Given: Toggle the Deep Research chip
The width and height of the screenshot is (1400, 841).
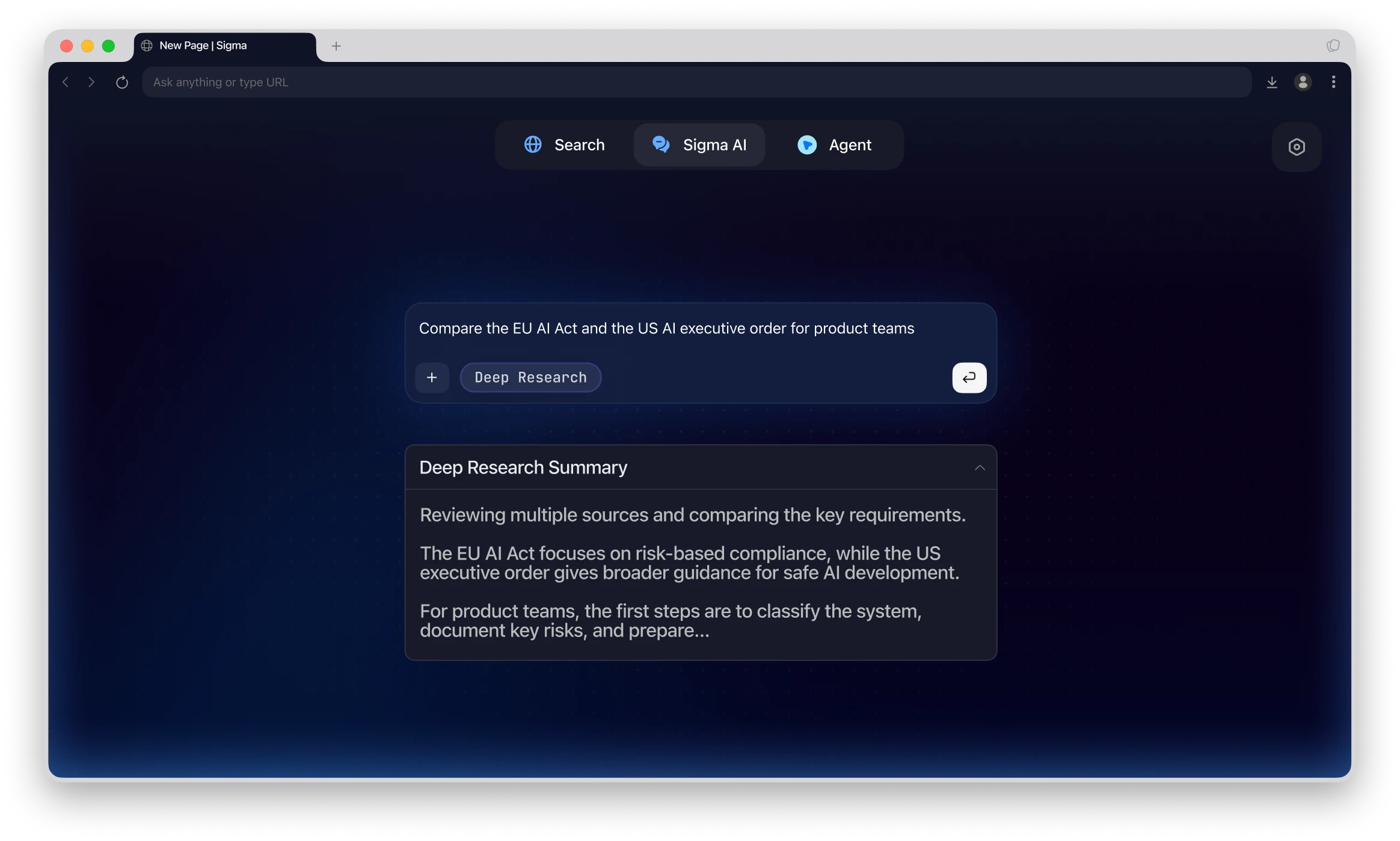Looking at the screenshot, I should coord(530,378).
